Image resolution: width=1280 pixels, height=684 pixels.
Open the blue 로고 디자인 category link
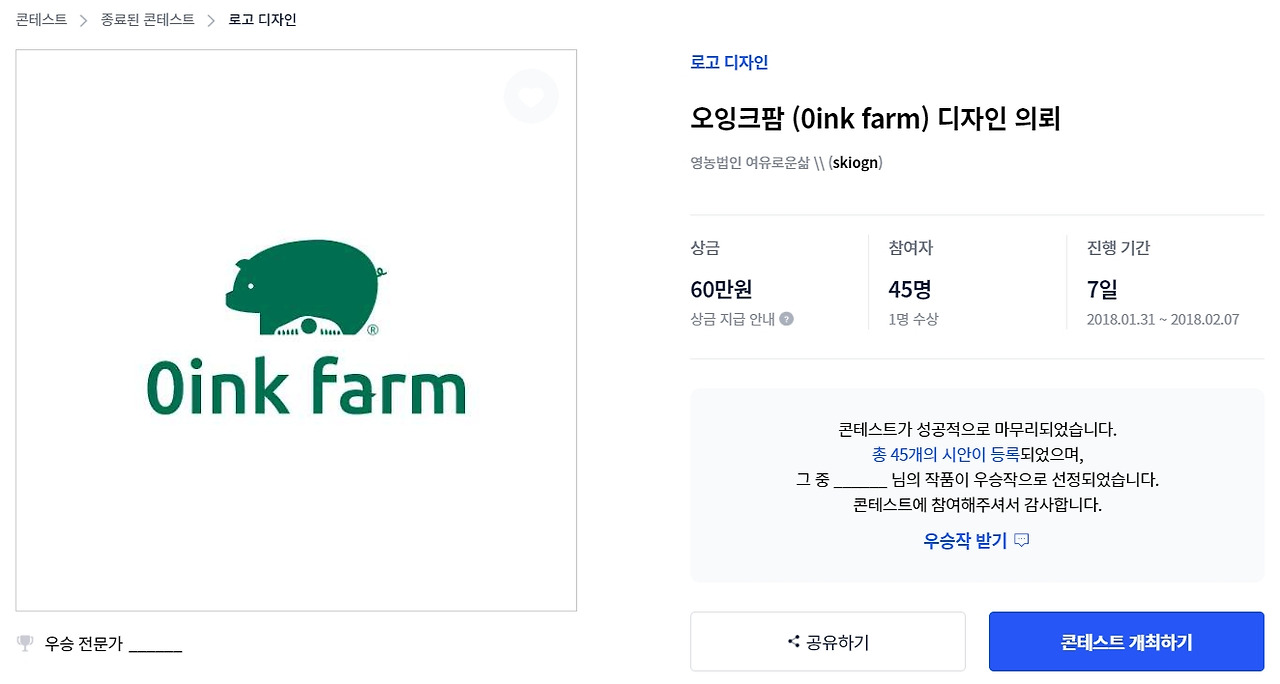point(729,62)
